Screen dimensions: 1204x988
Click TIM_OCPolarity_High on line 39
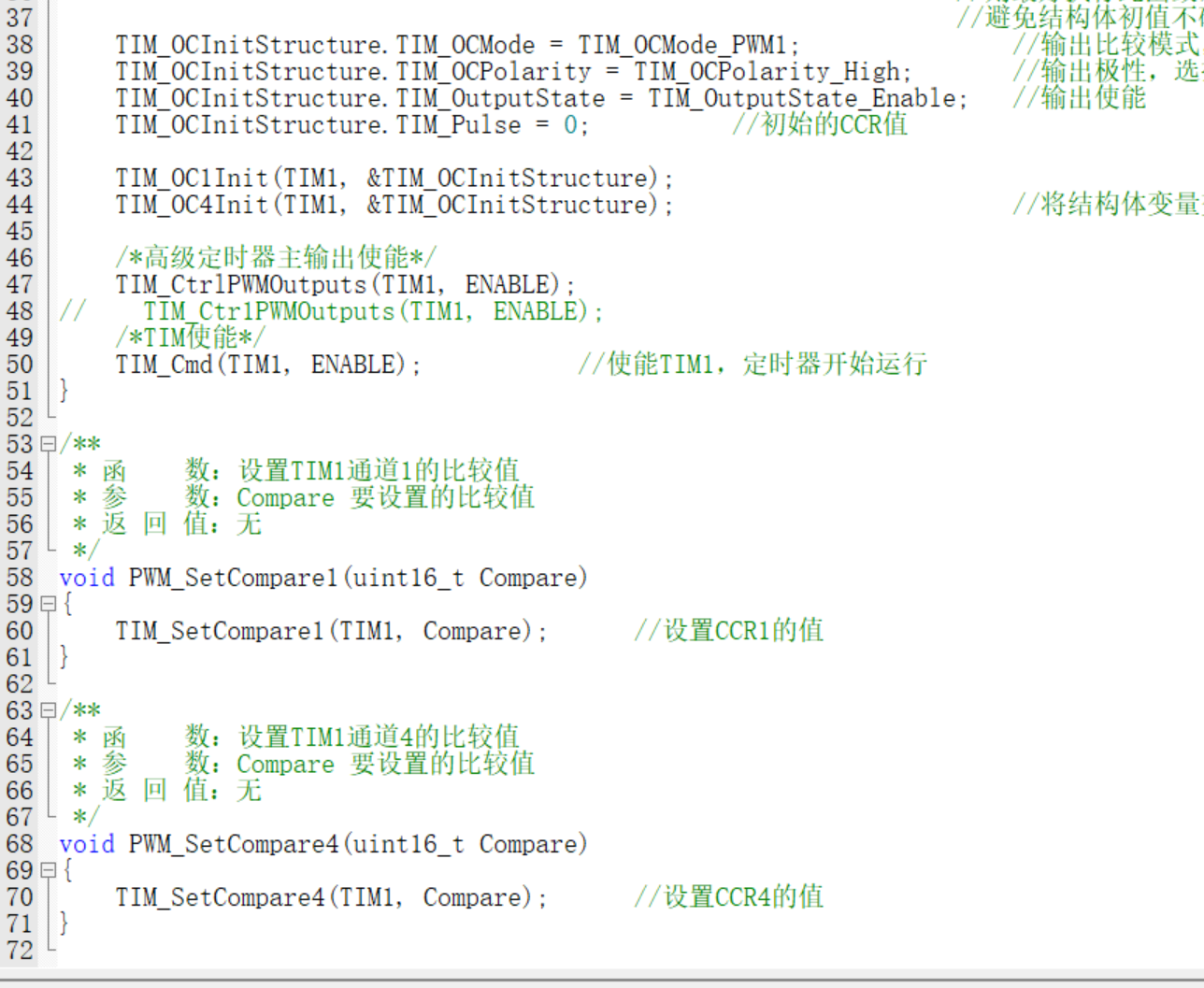[767, 72]
